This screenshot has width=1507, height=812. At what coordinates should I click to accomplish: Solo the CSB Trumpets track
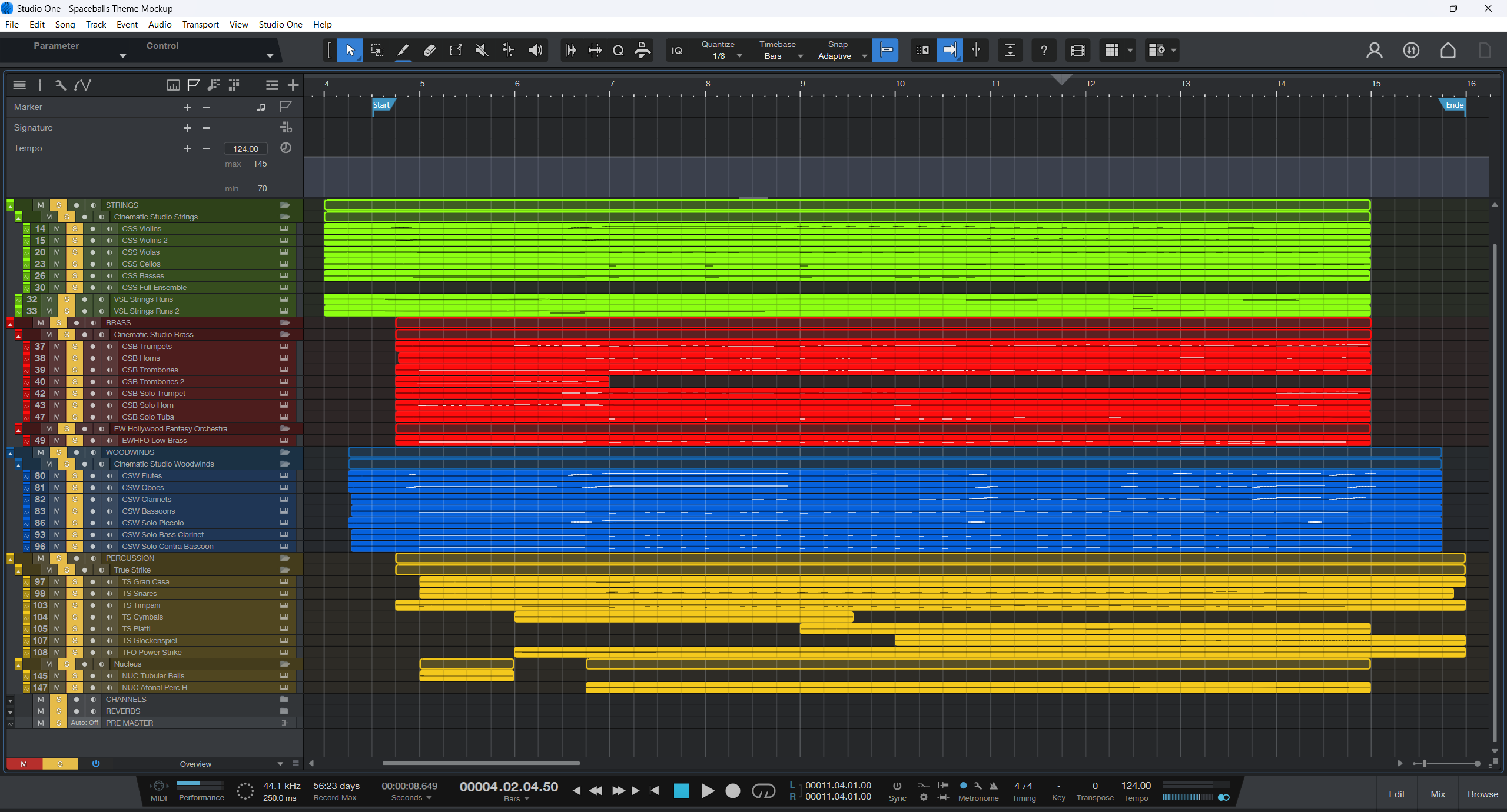75,347
